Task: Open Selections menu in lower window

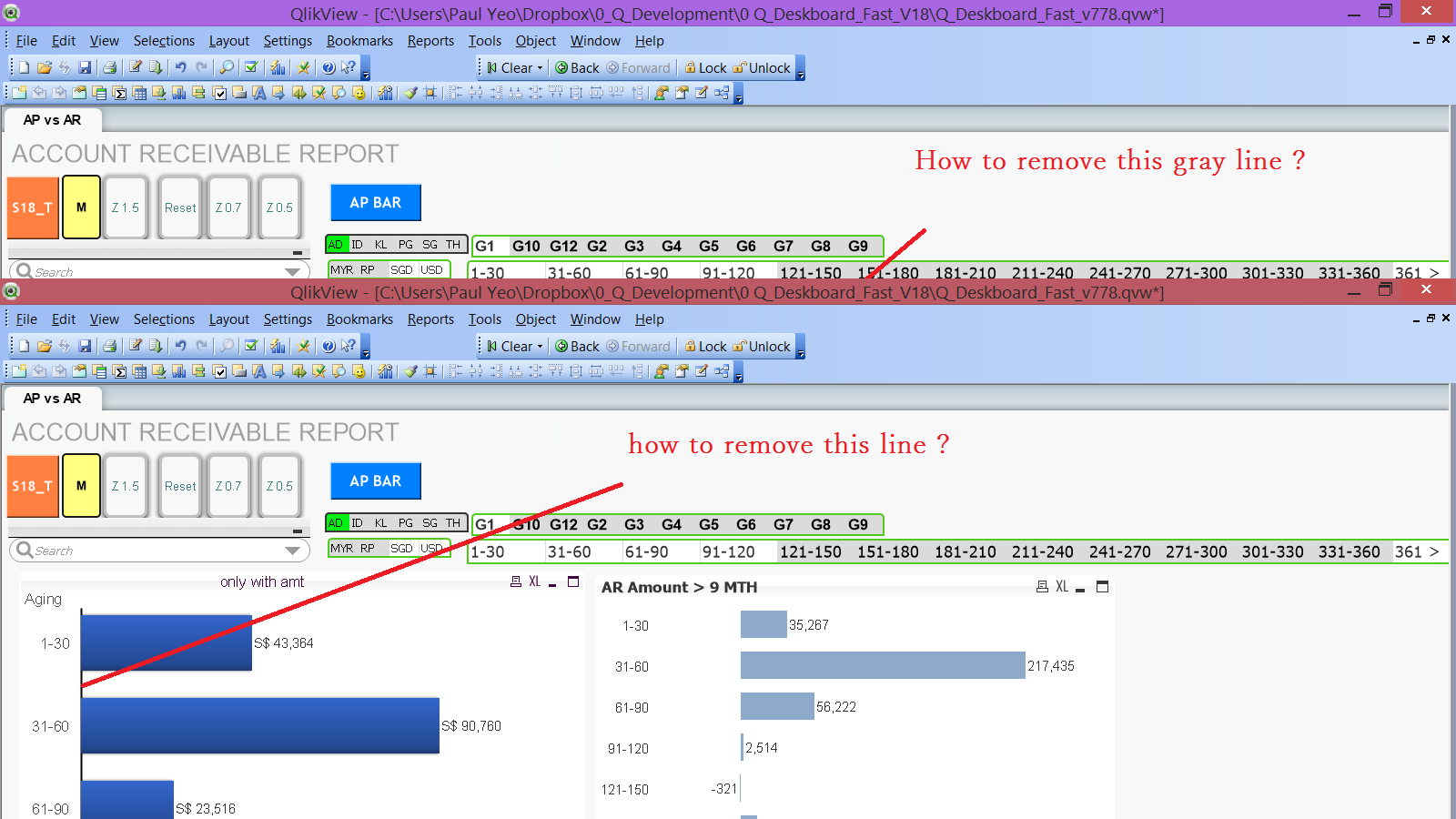Action: tap(164, 319)
